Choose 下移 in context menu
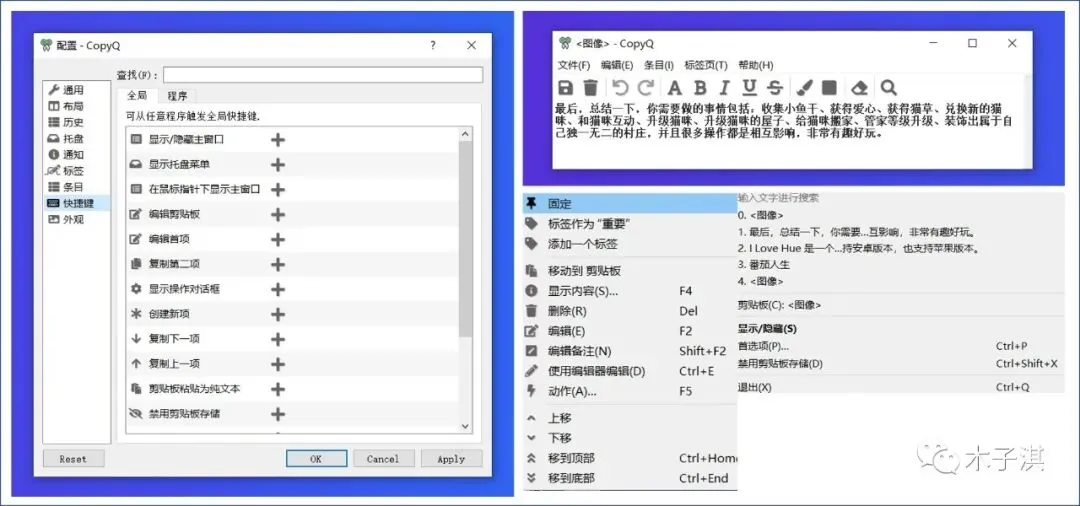Screen dimensions: 1080x506 [x=630, y=438]
